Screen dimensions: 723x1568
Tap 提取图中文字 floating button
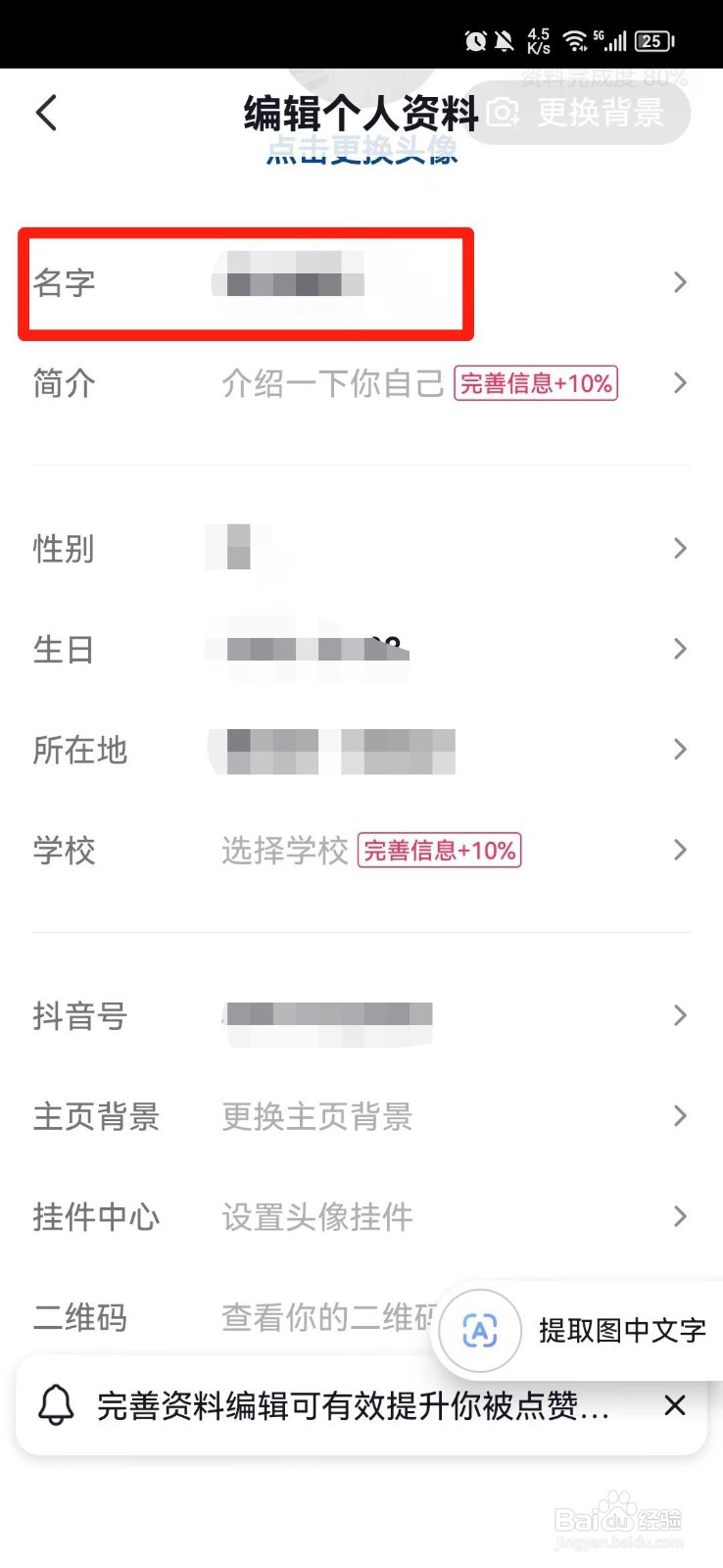pos(577,1331)
